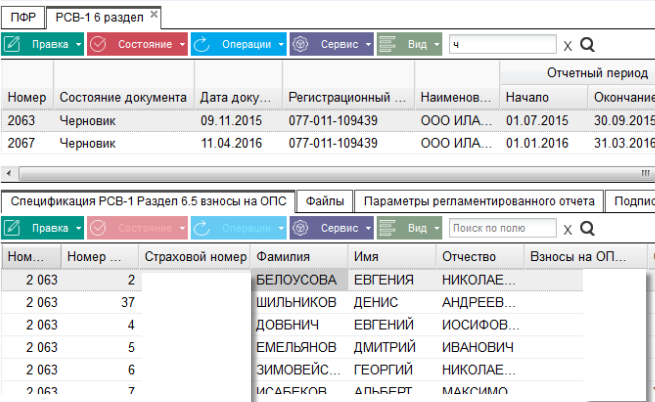Click the lower Вид lines icon

(x=387, y=228)
